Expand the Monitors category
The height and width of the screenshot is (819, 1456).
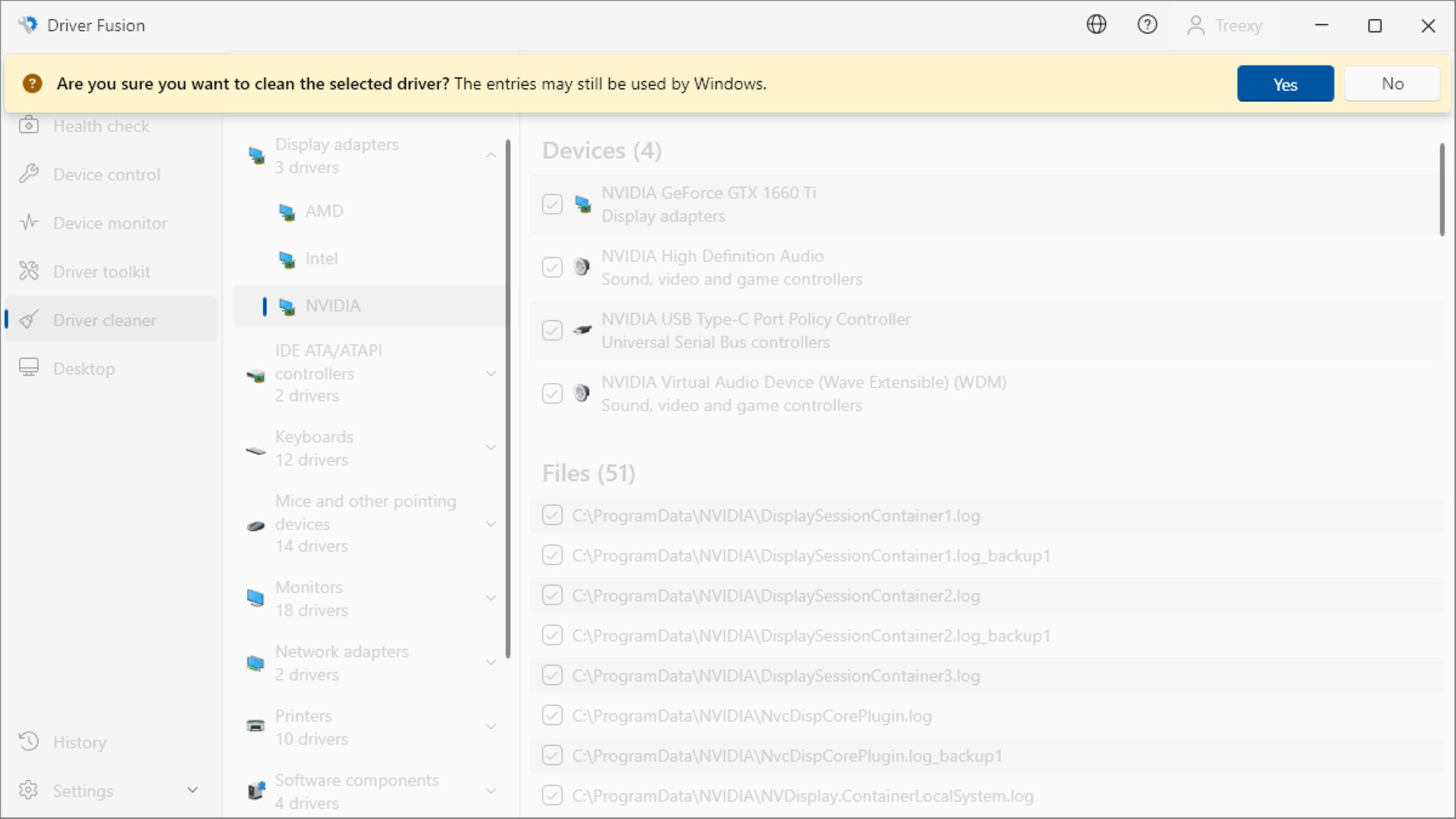coord(491,598)
